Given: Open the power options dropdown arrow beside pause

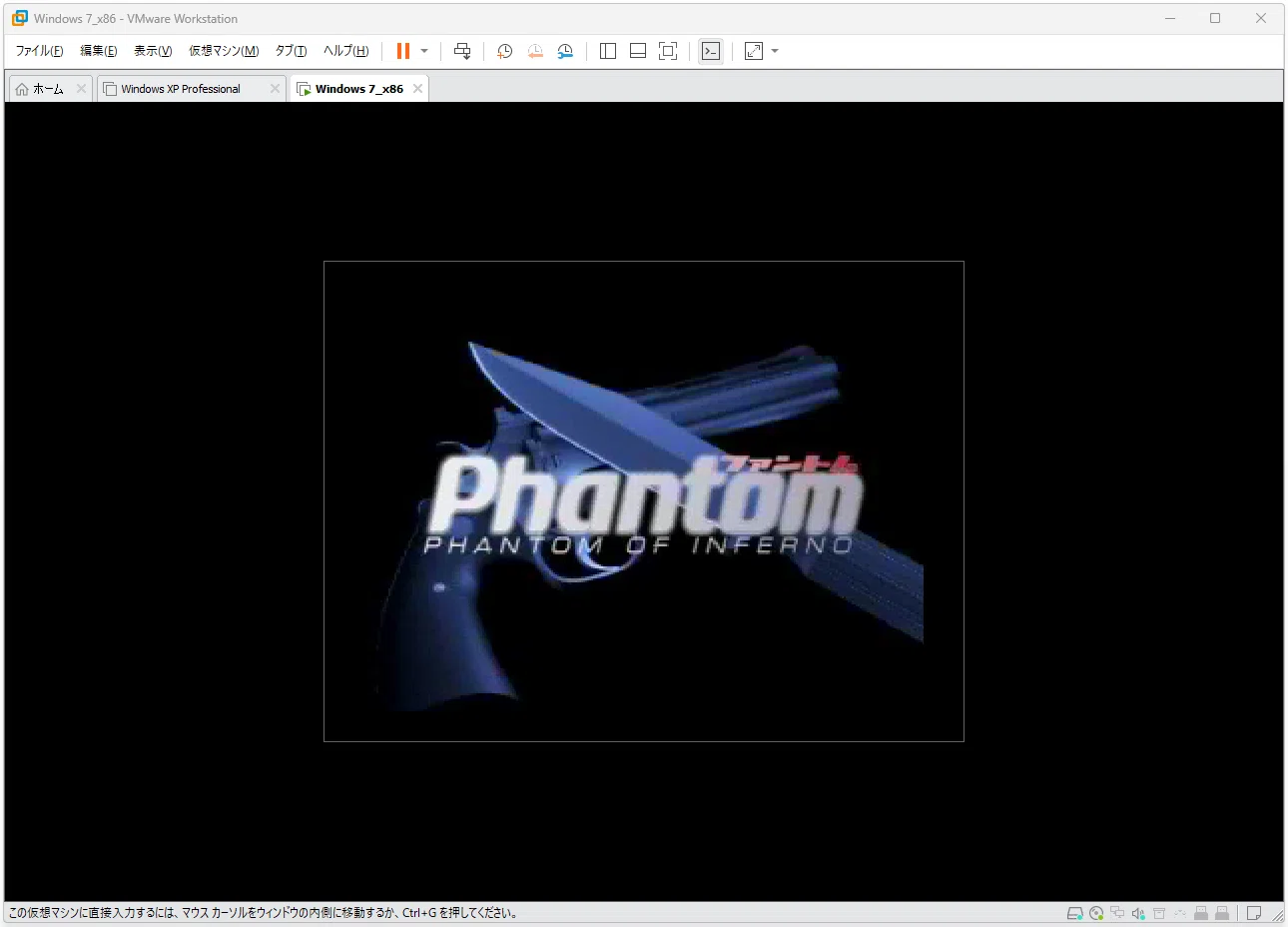Looking at the screenshot, I should [x=424, y=51].
